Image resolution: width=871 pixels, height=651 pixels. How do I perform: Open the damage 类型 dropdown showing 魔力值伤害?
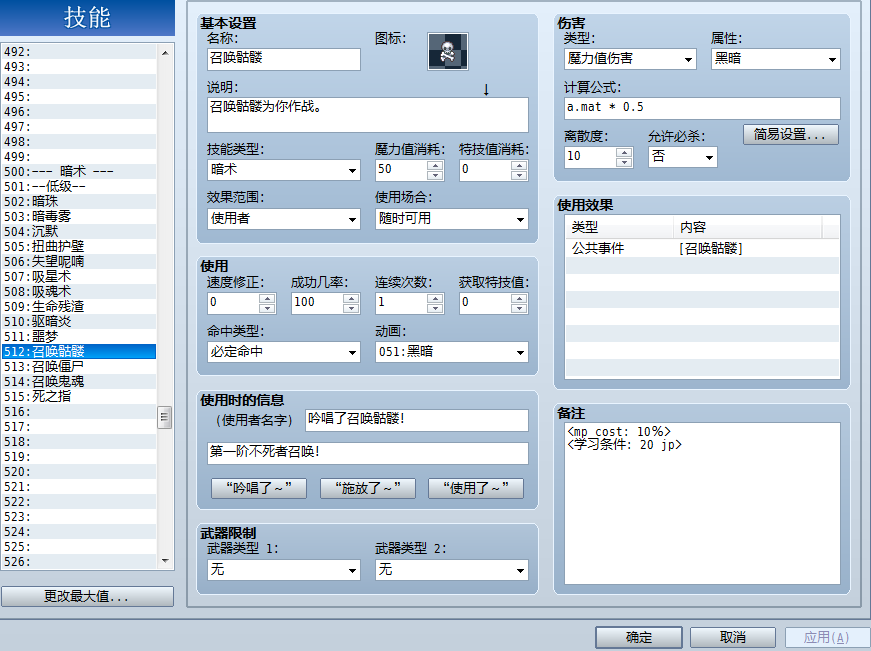coord(630,59)
